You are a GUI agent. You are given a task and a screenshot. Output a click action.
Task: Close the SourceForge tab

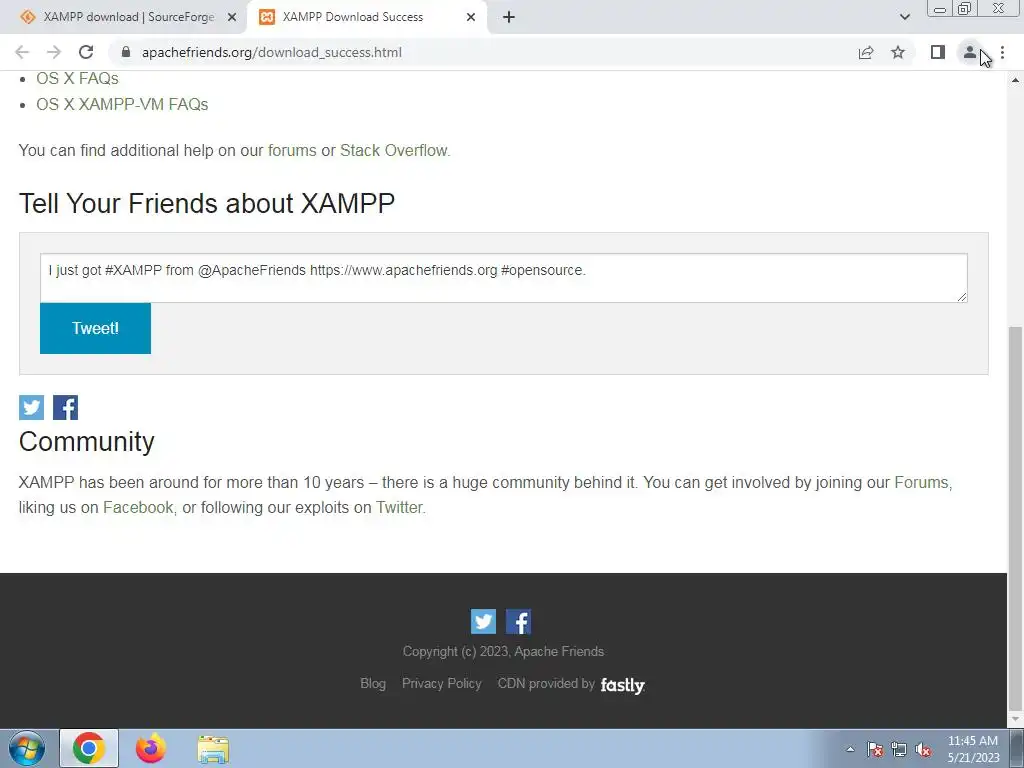(x=232, y=17)
